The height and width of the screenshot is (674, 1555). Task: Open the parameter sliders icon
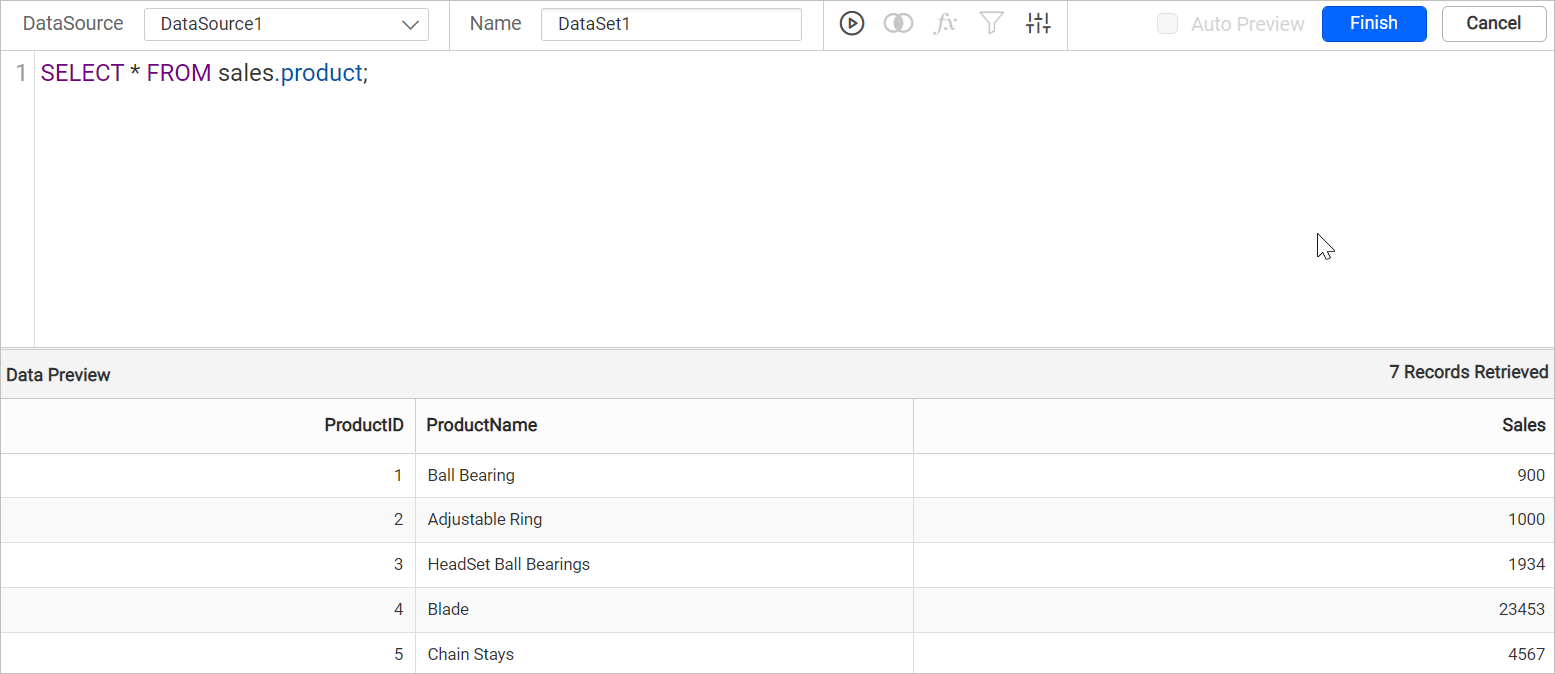coord(1038,24)
